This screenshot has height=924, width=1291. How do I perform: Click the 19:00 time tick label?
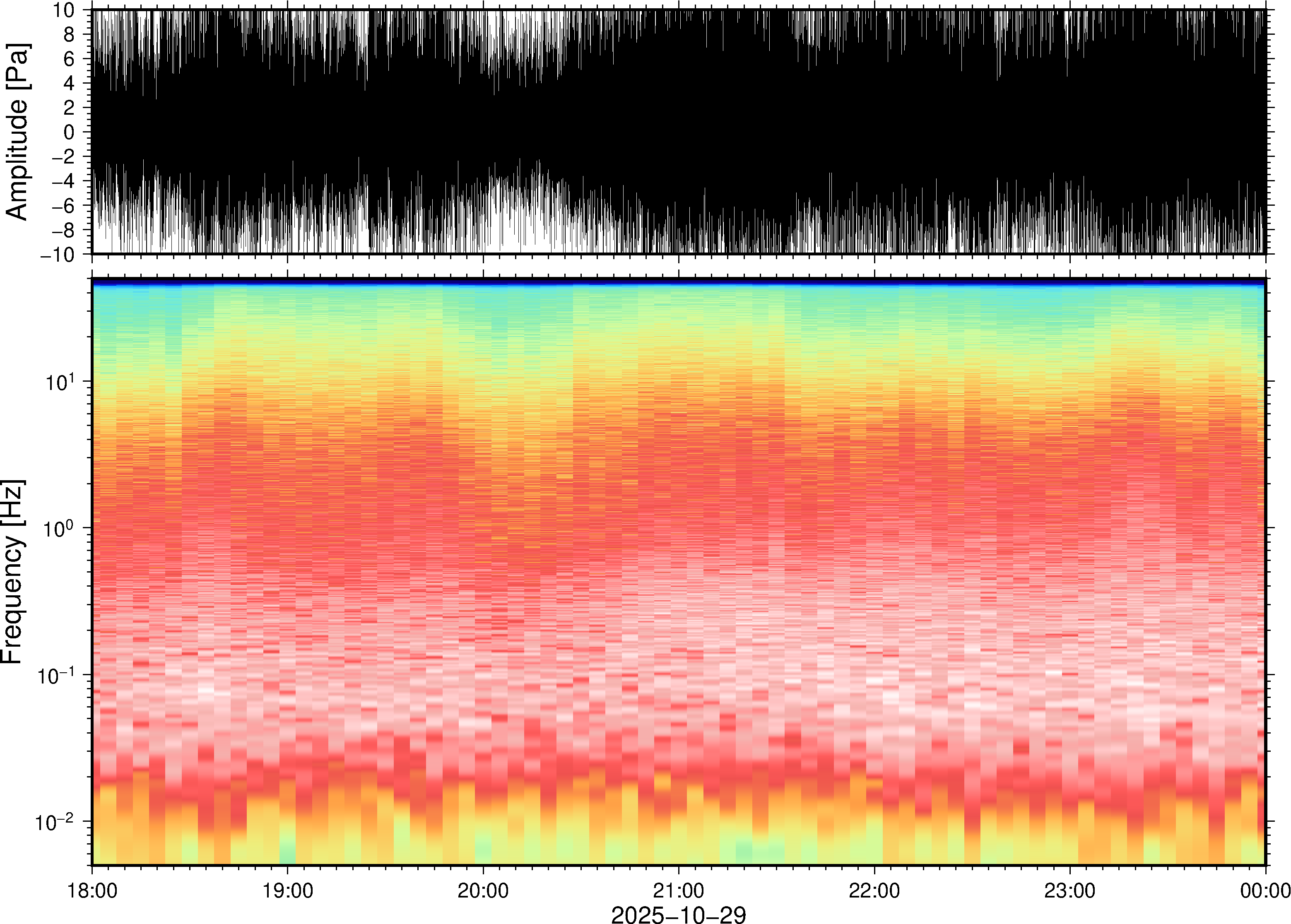287,890
